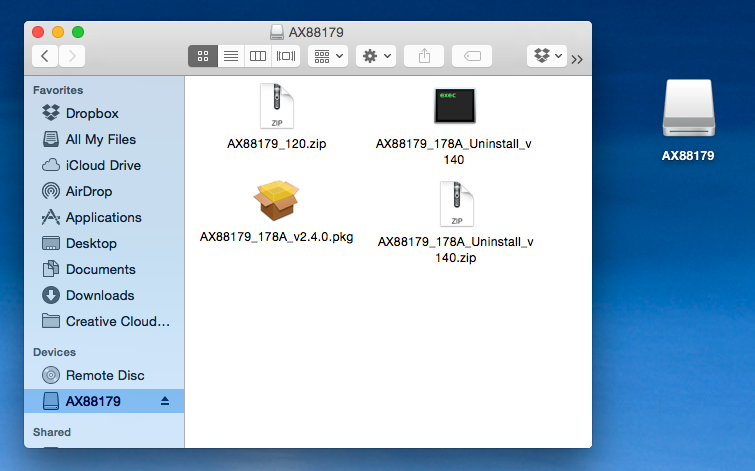Minimize the Finder window
Screen dimensions: 755x471
[x=58, y=32]
